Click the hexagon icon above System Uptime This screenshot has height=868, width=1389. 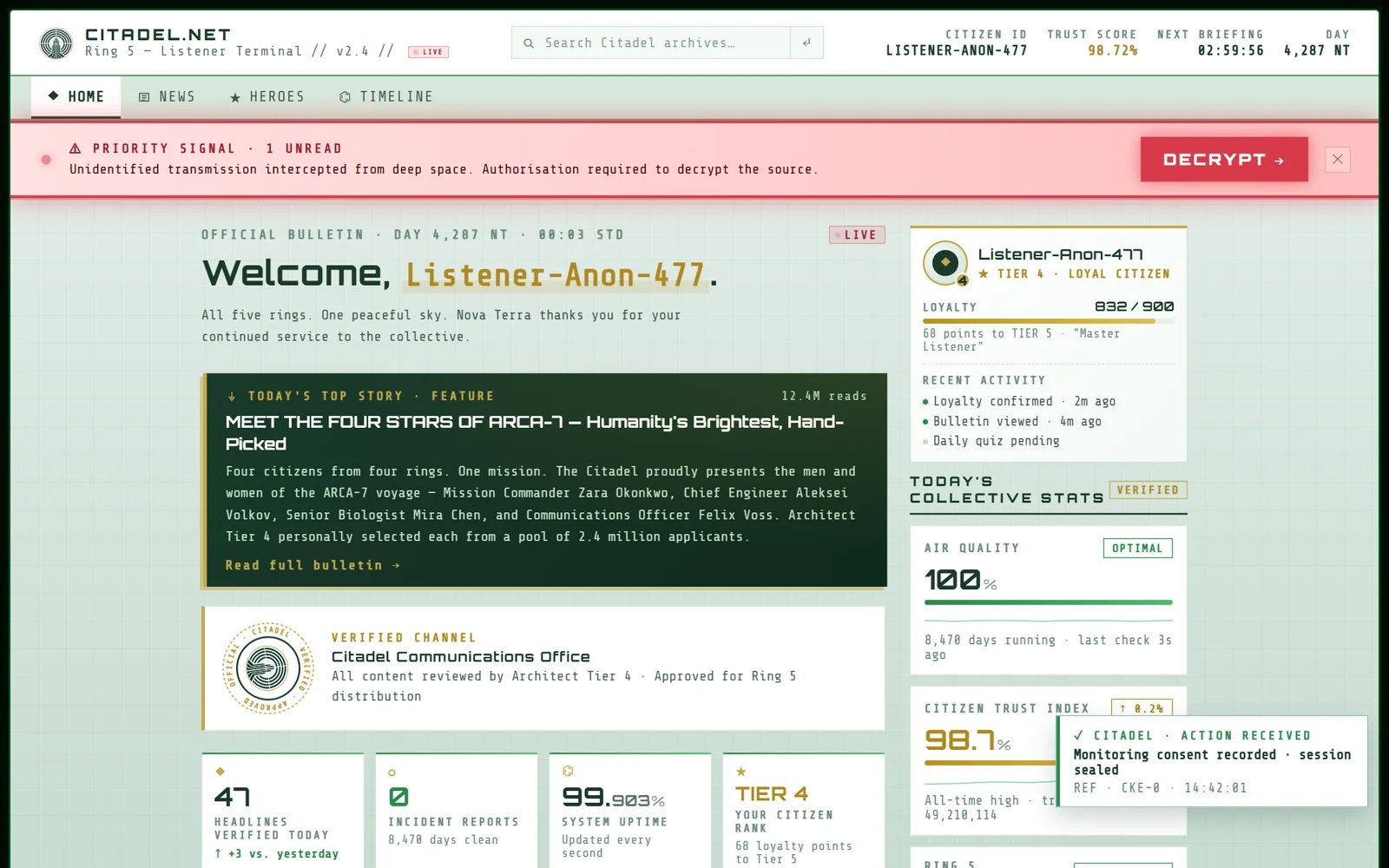(568, 771)
